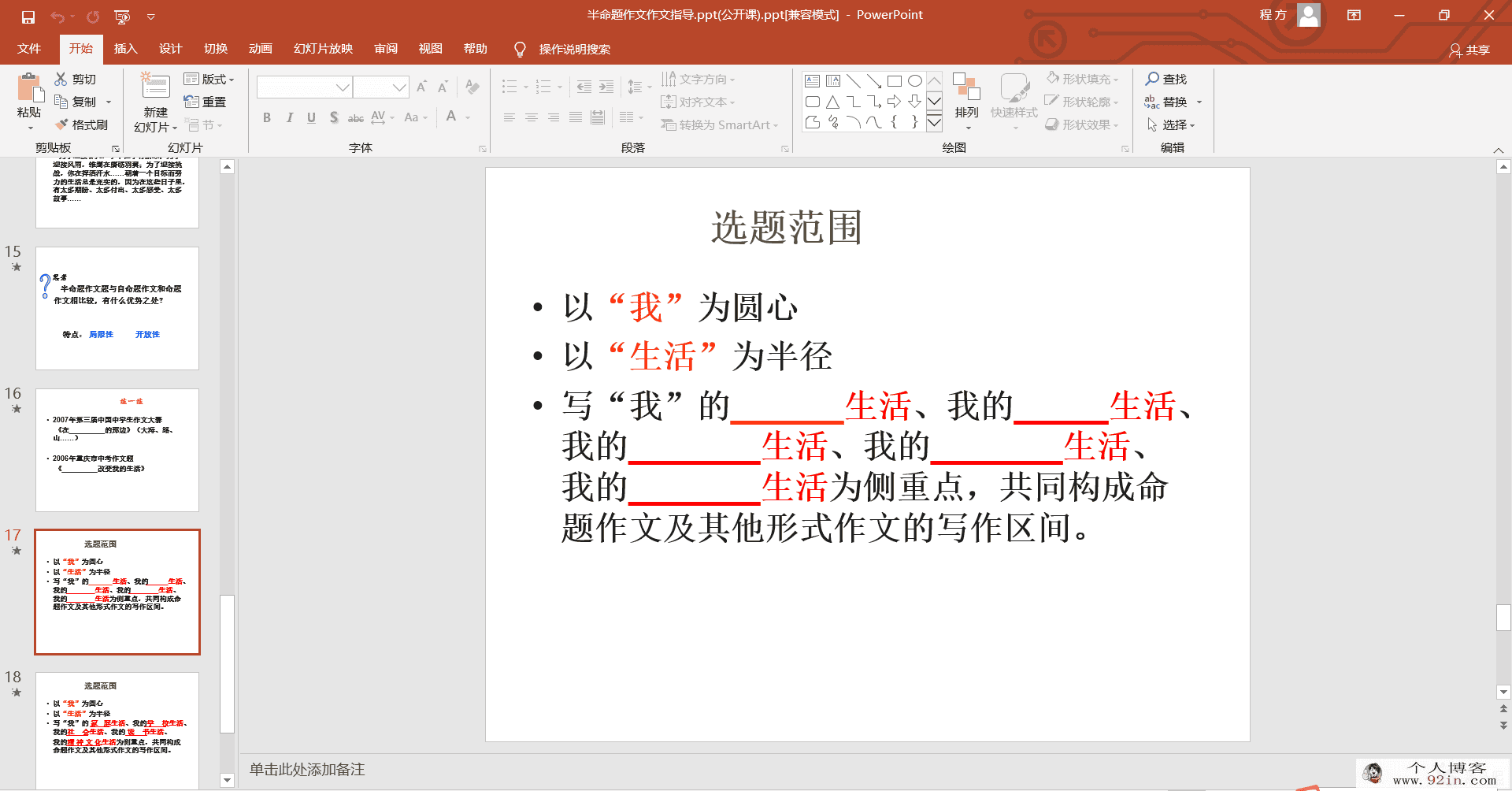Click the Save icon in quick access toolbar

[28, 17]
